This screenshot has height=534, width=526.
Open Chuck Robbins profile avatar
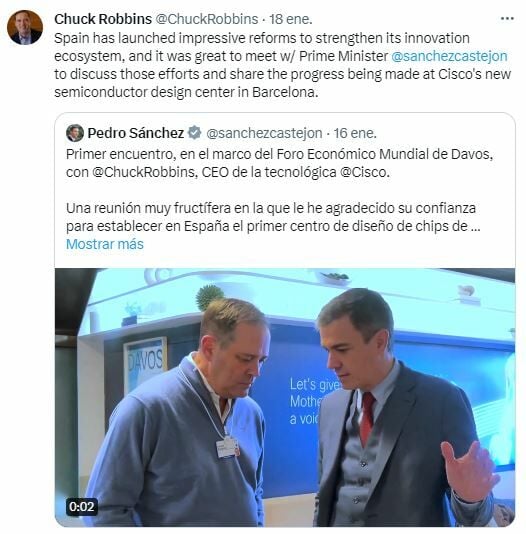pyautogui.click(x=25, y=27)
